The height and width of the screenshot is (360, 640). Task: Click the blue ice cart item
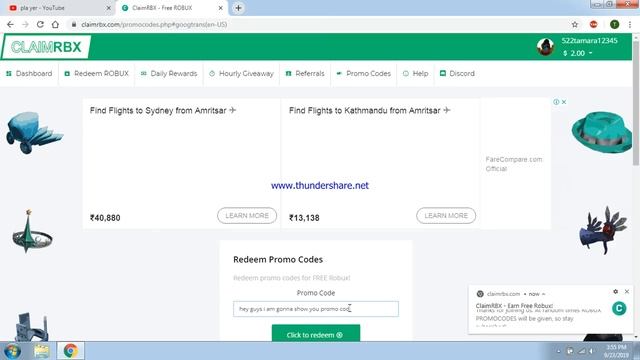34,132
